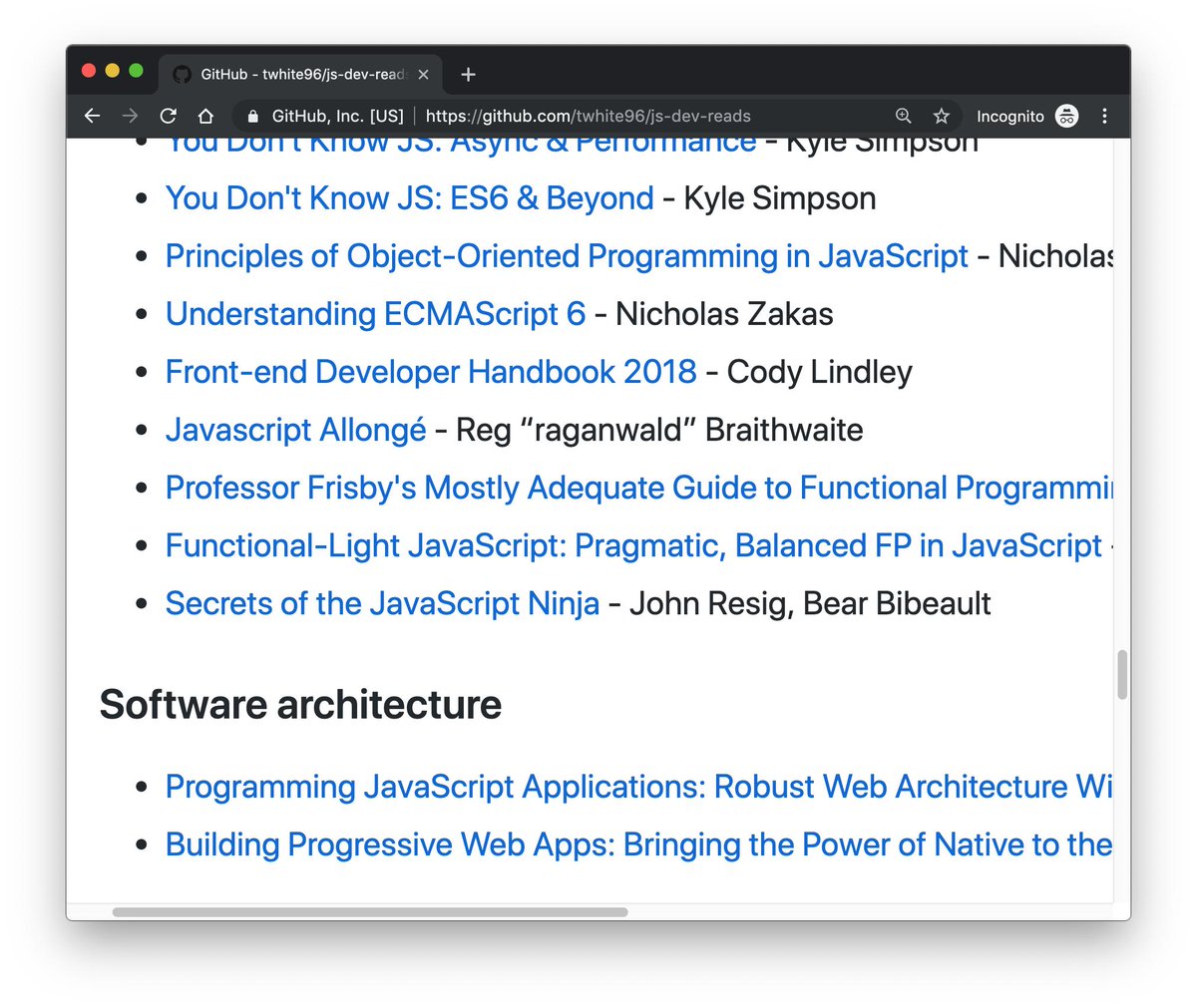1197x1008 pixels.
Task: Click the Incognito label text
Action: 1009,117
